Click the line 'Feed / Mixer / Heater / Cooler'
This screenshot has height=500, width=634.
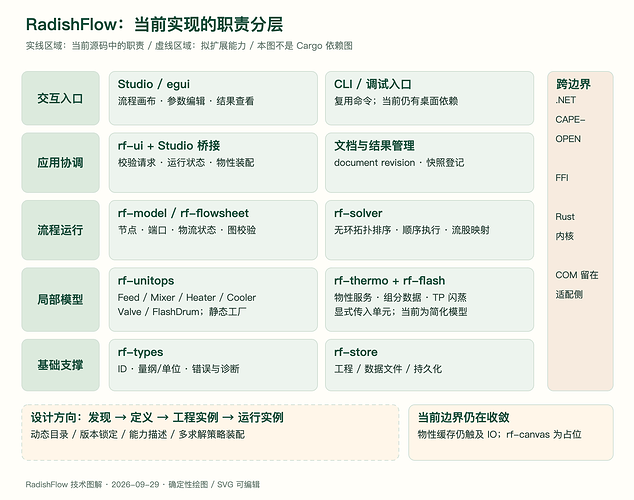[187, 297]
